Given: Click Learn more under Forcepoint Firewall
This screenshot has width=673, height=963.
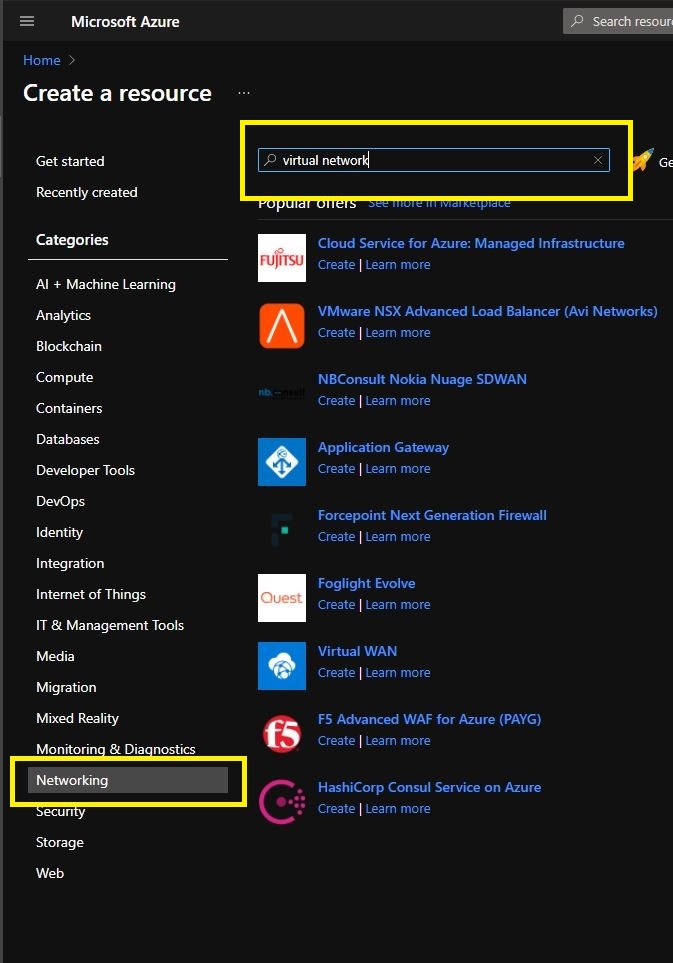Looking at the screenshot, I should click(398, 537).
